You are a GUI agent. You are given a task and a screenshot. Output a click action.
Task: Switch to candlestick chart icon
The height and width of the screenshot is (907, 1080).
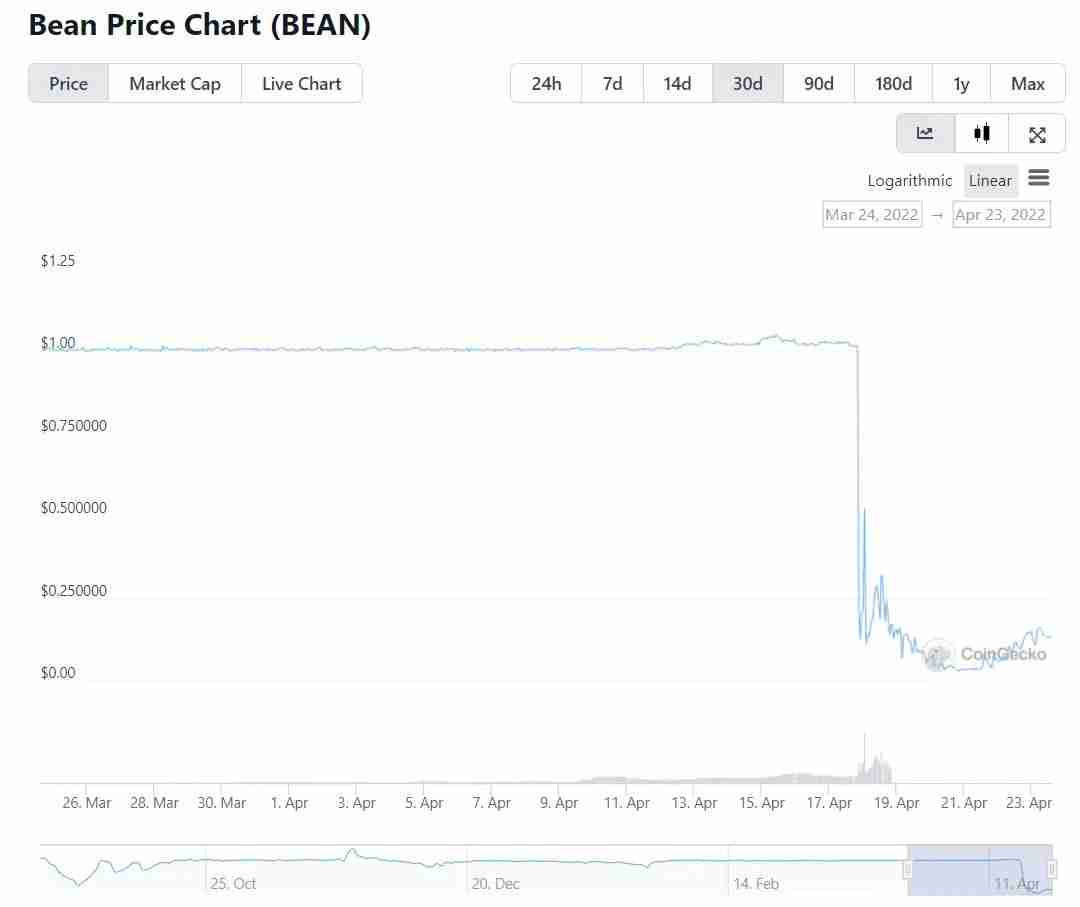(982, 133)
